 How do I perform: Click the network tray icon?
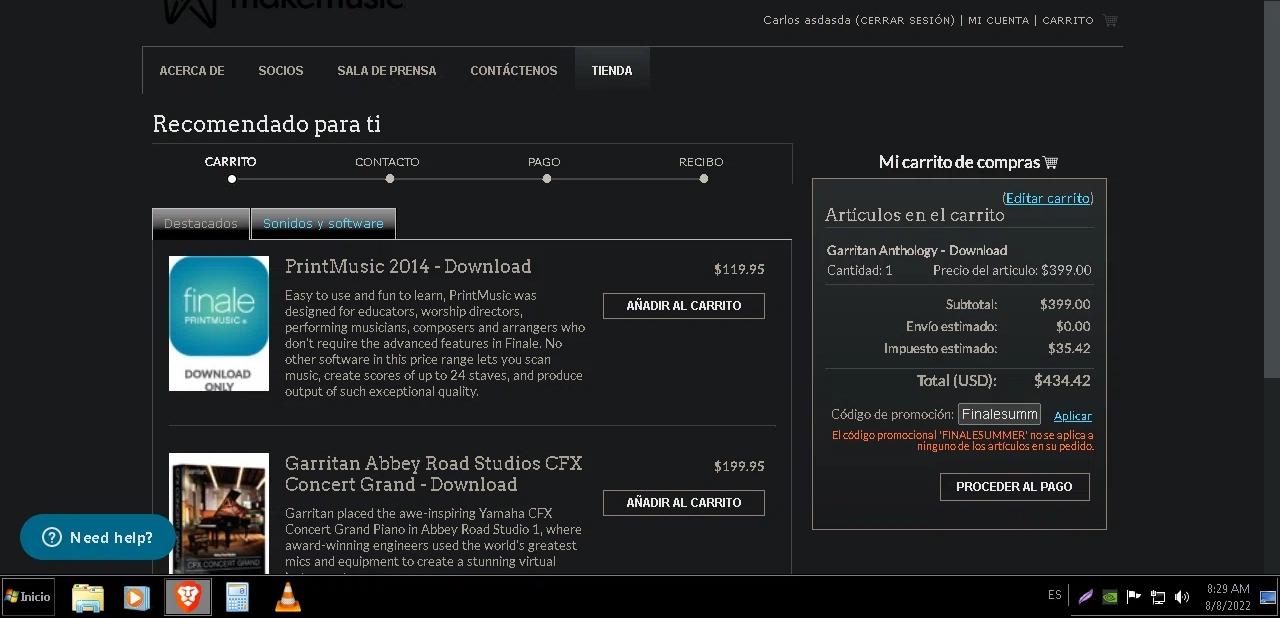click(1158, 597)
